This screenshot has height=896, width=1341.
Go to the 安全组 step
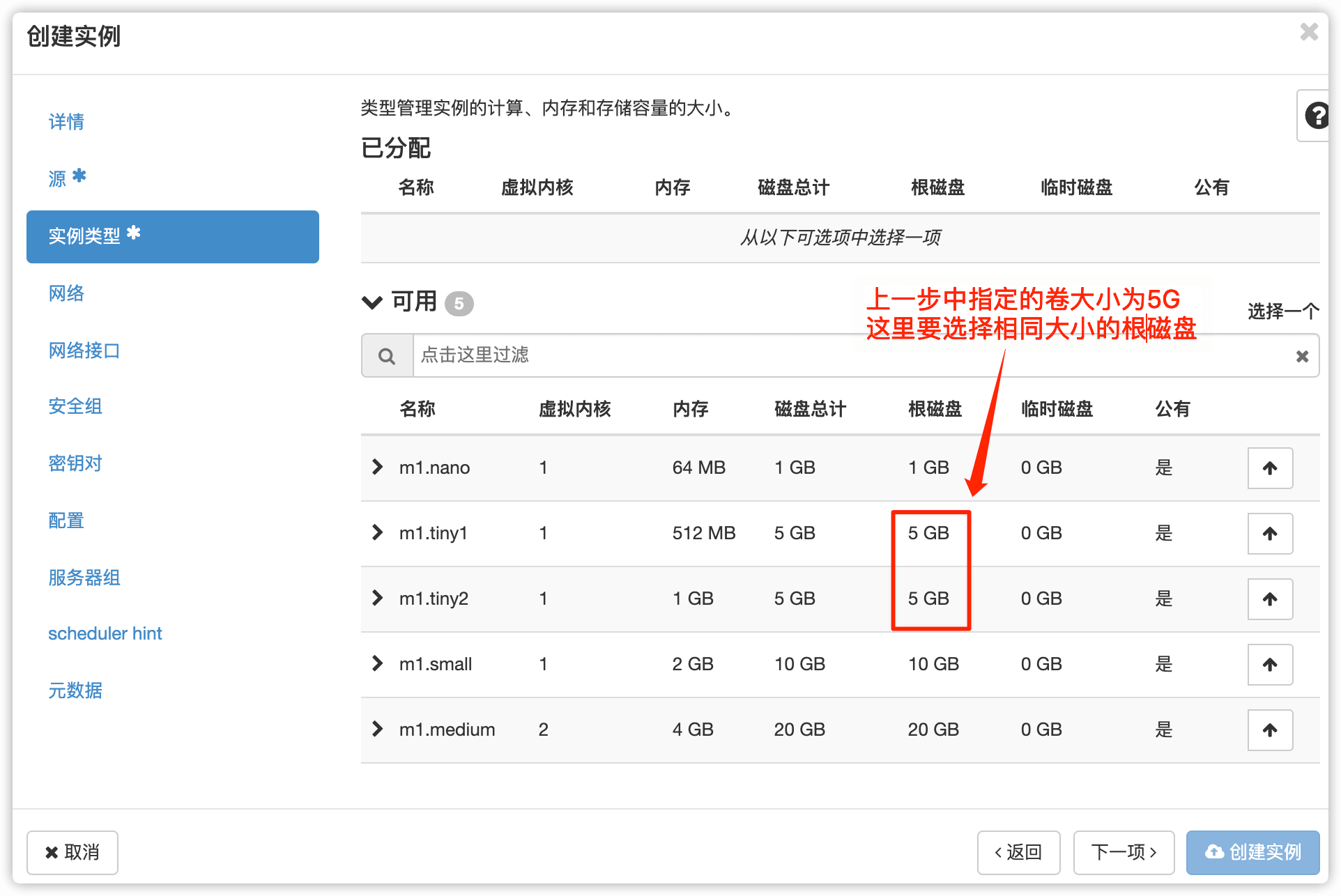point(75,406)
